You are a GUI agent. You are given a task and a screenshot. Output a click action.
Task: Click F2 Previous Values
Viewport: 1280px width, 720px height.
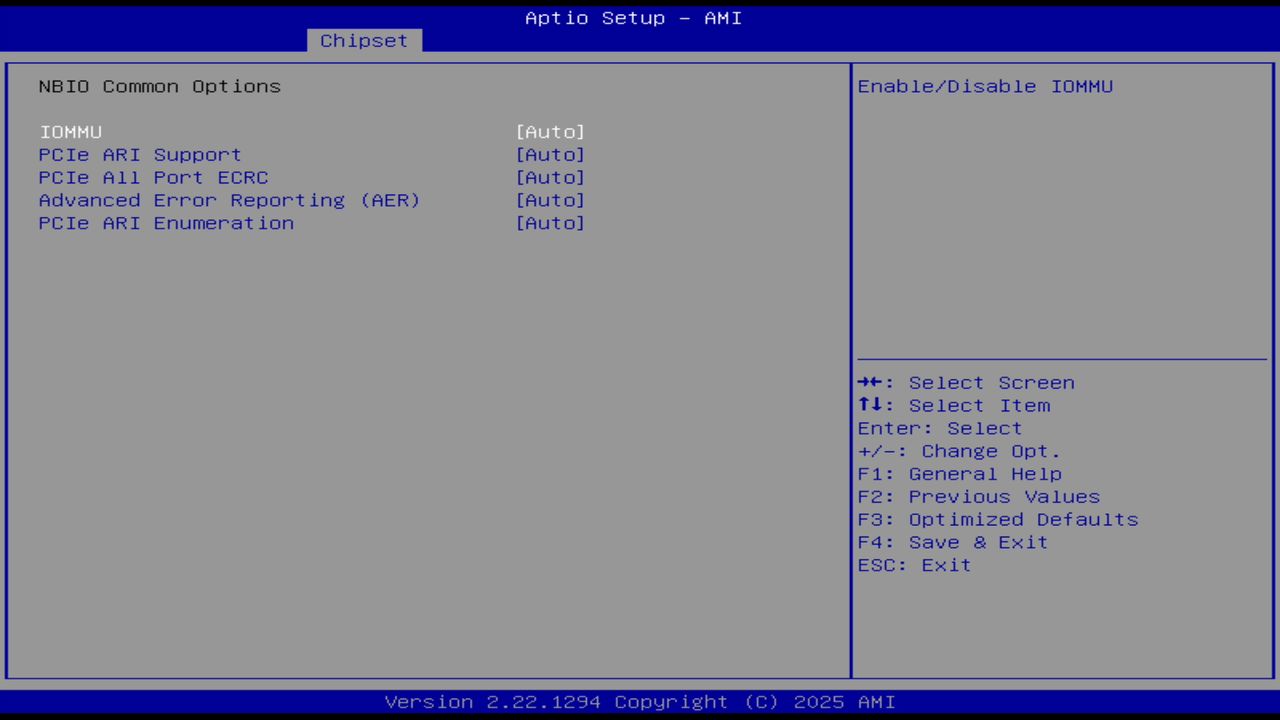click(x=977, y=496)
